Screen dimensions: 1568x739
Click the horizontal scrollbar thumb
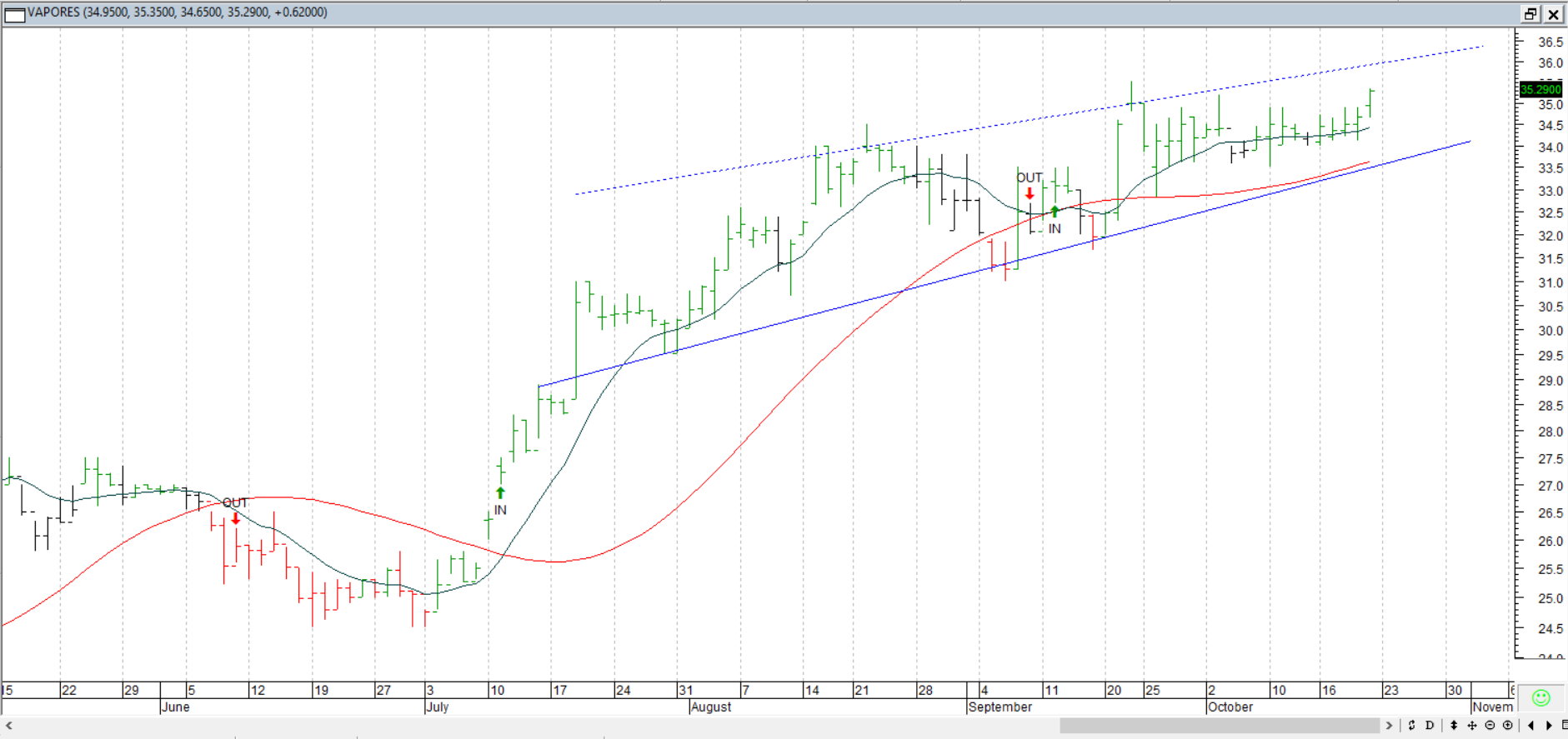tap(1220, 726)
